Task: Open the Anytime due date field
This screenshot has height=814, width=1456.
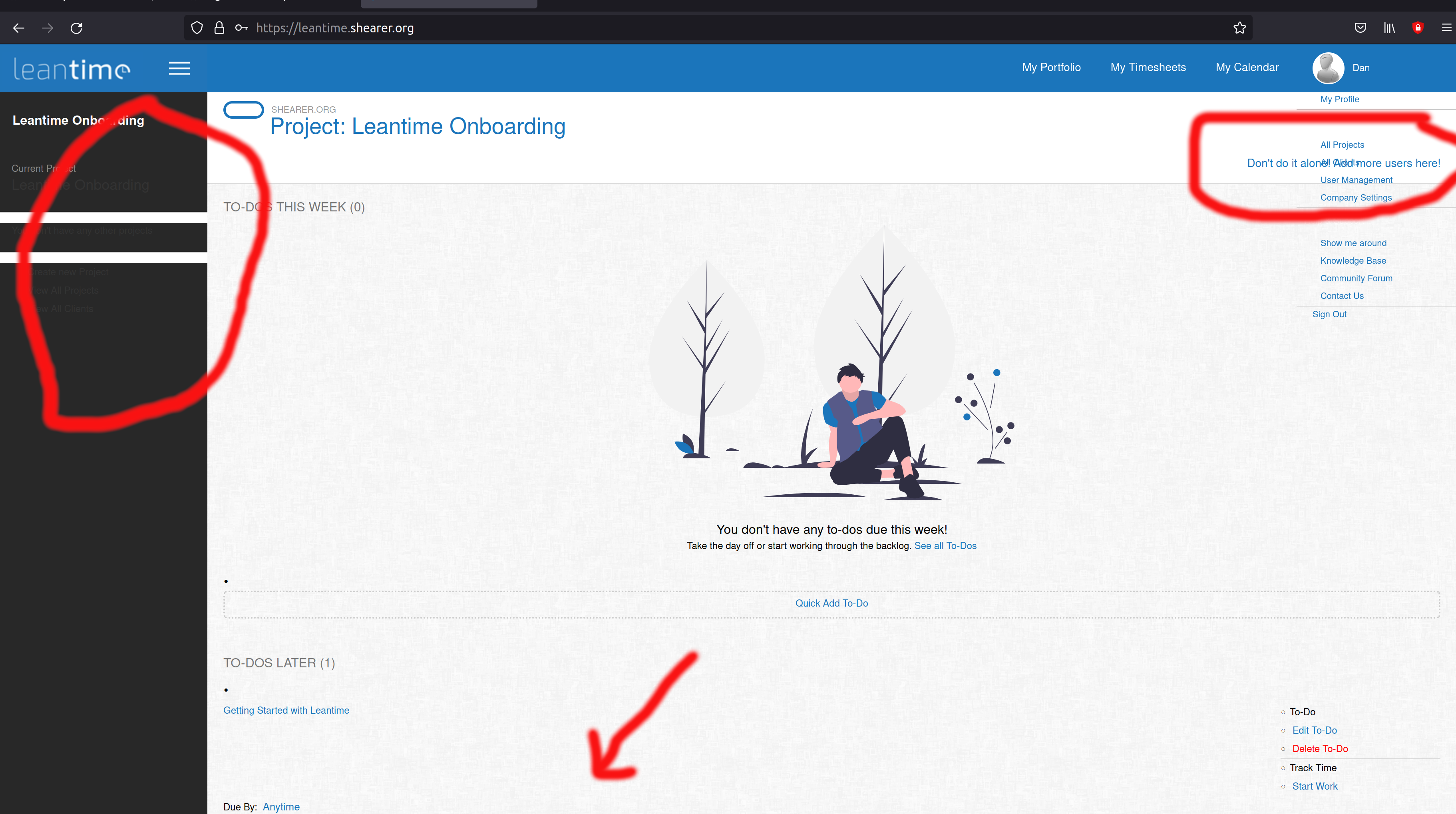Action: (x=281, y=807)
